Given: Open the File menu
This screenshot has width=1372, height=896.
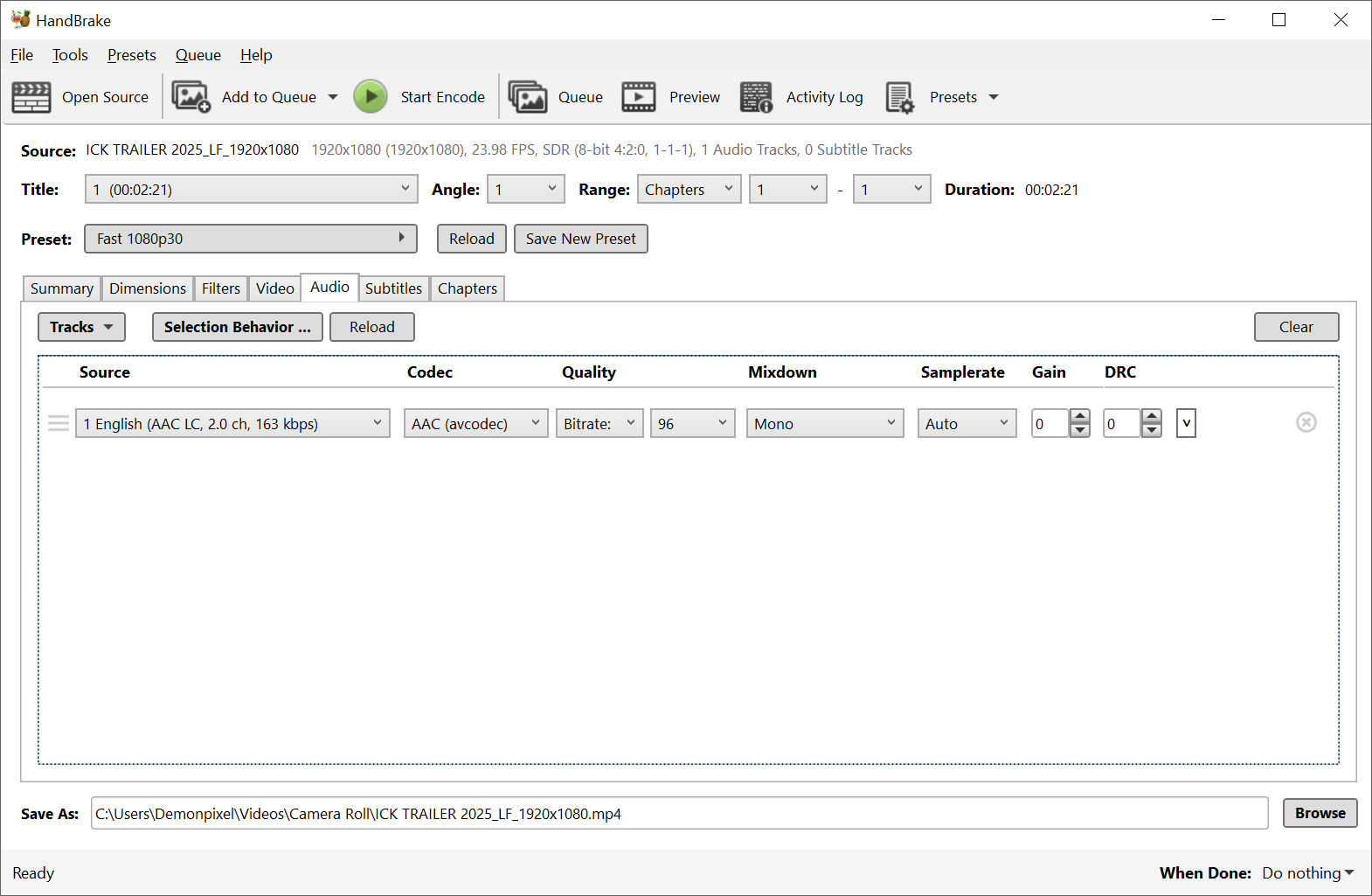Looking at the screenshot, I should [22, 55].
